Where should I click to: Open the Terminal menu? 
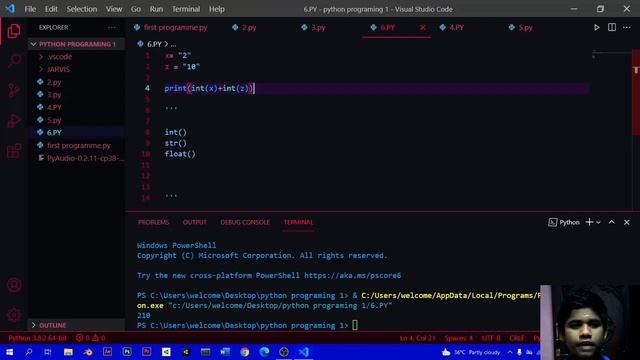[x=186, y=9]
